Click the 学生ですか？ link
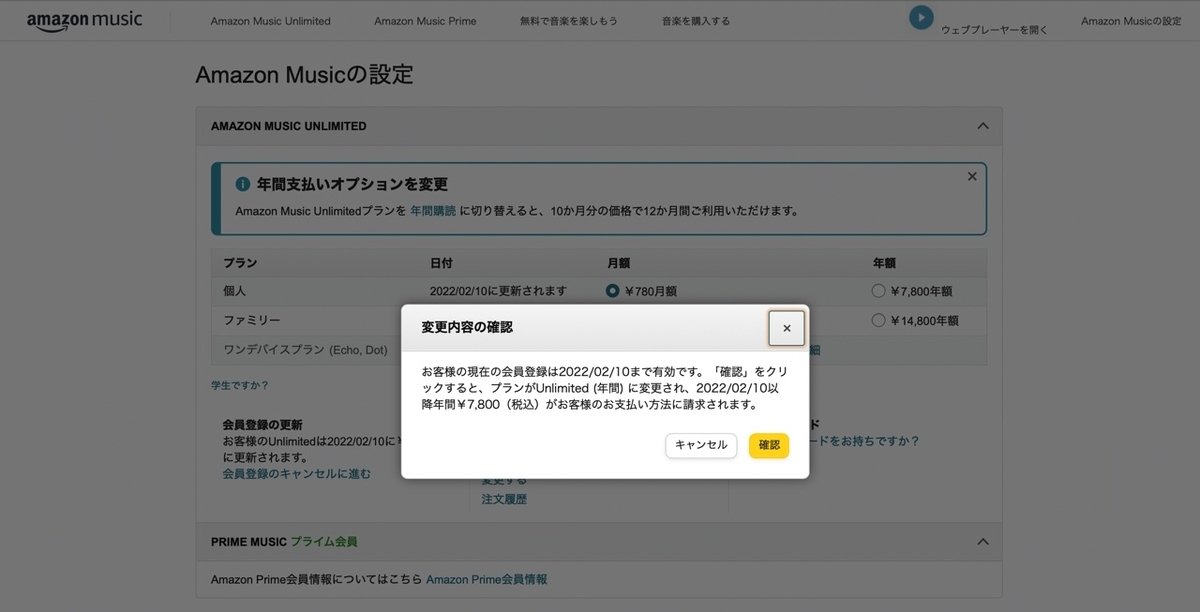Viewport: 1200px width, 612px height. click(x=239, y=385)
